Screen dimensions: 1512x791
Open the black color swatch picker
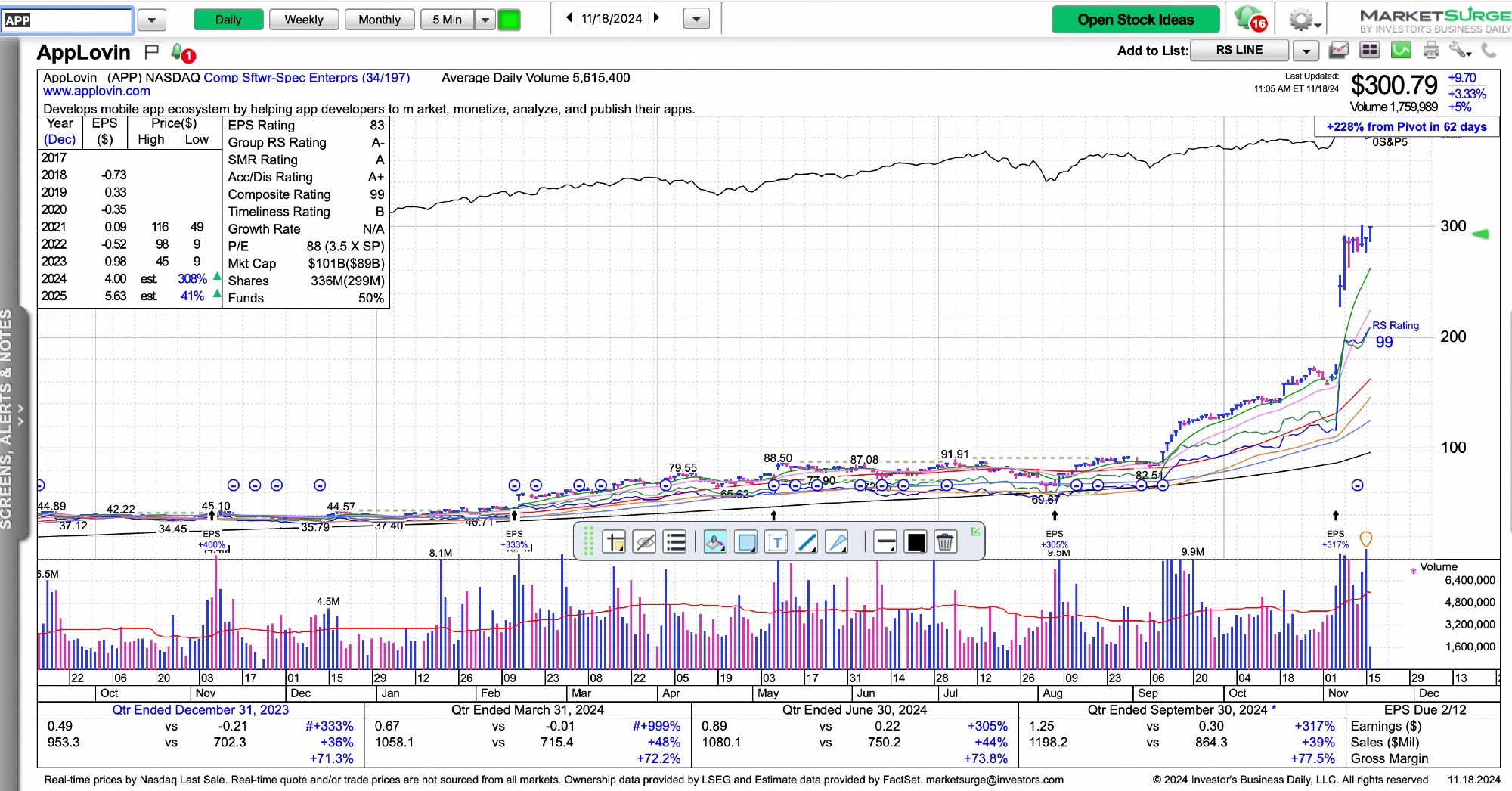pyautogui.click(x=916, y=541)
